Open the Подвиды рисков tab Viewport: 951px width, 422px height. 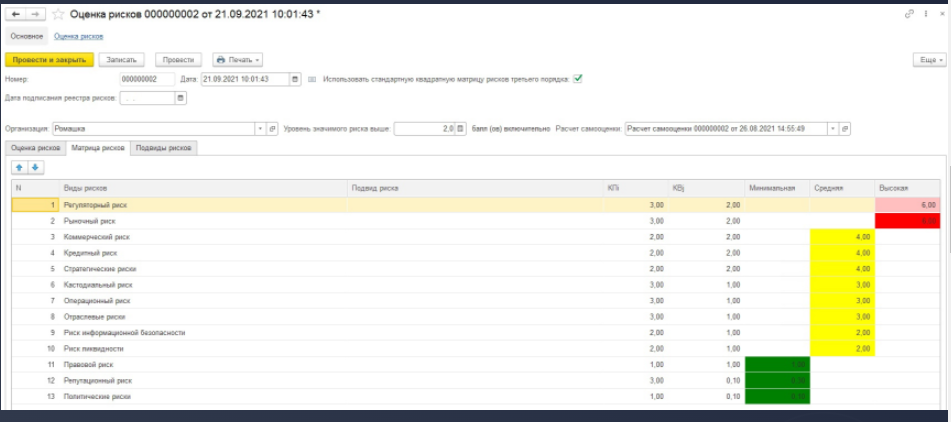[x=164, y=148]
